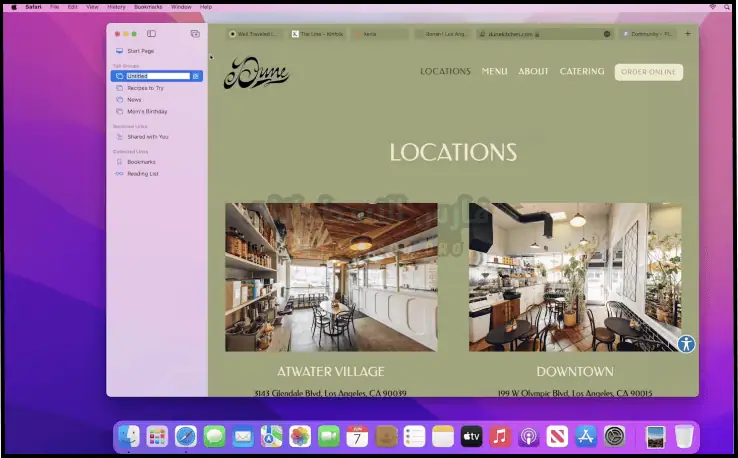Viewport: 738px width, 458px height.
Task: Click the accessibility widget icon
Action: (686, 344)
